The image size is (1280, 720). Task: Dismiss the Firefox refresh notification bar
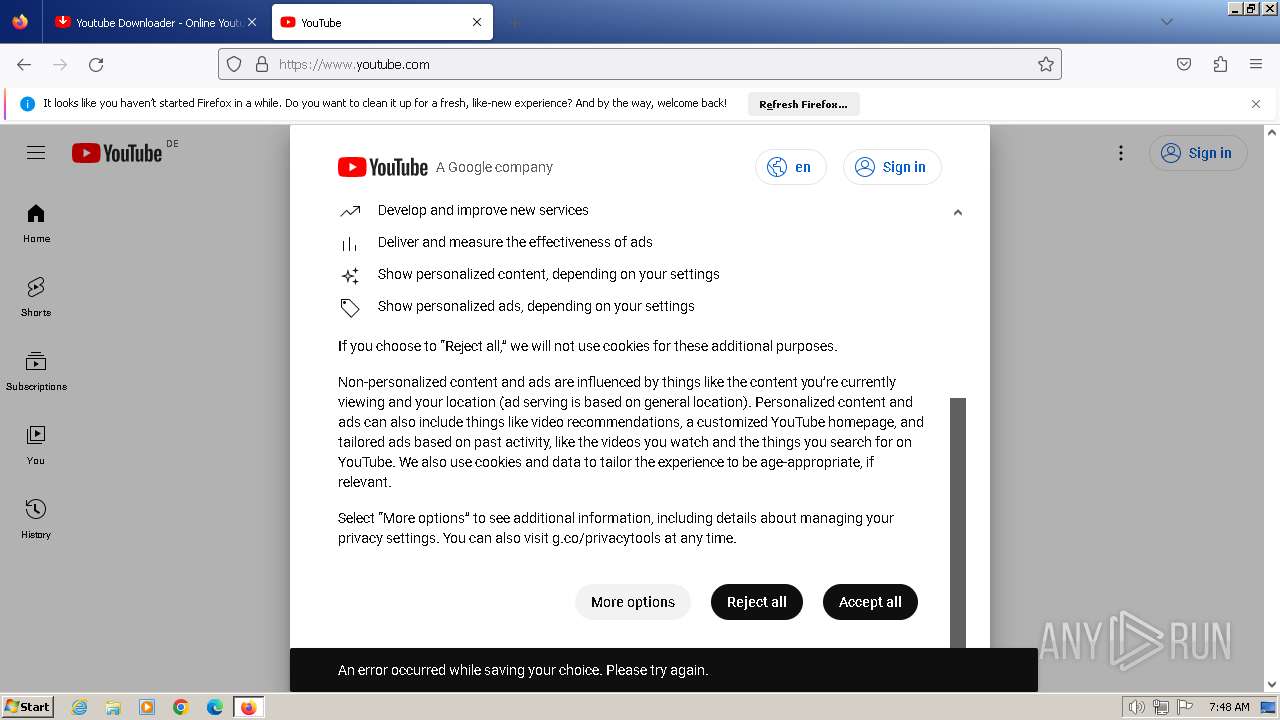tap(1256, 104)
